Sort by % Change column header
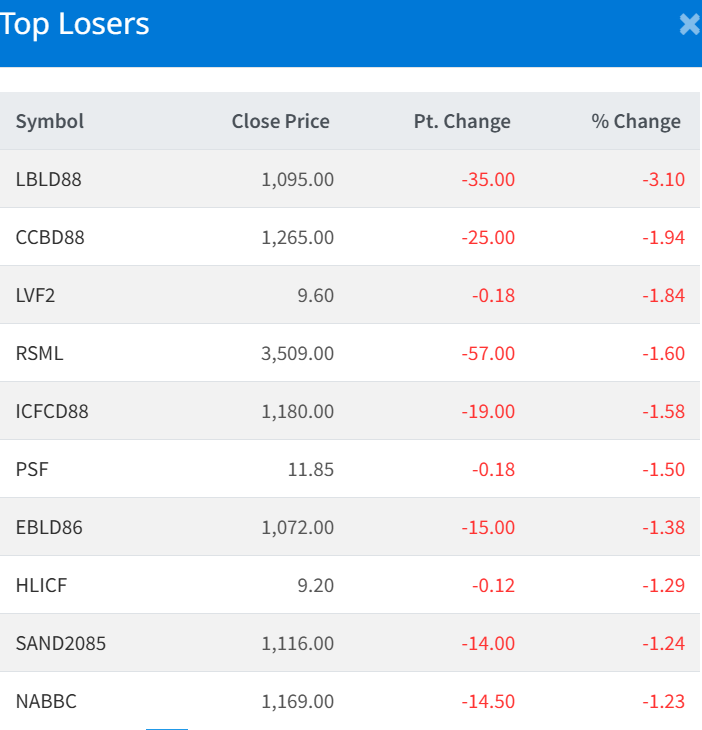 [636, 121]
